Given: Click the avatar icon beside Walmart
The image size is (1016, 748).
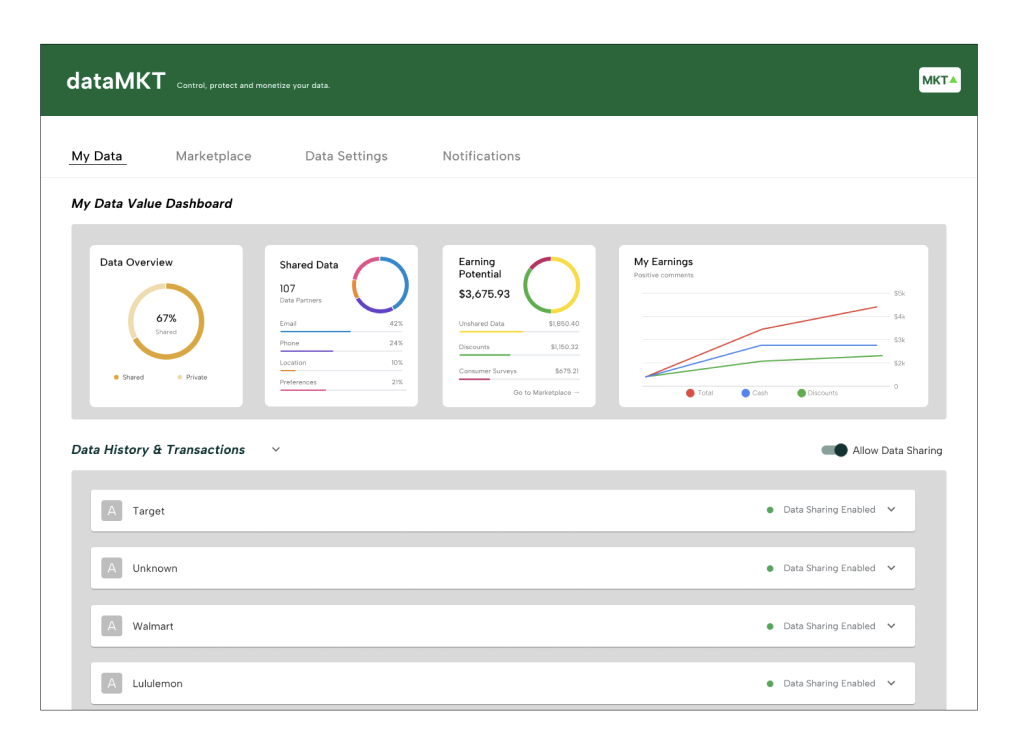Looking at the screenshot, I should tap(112, 626).
